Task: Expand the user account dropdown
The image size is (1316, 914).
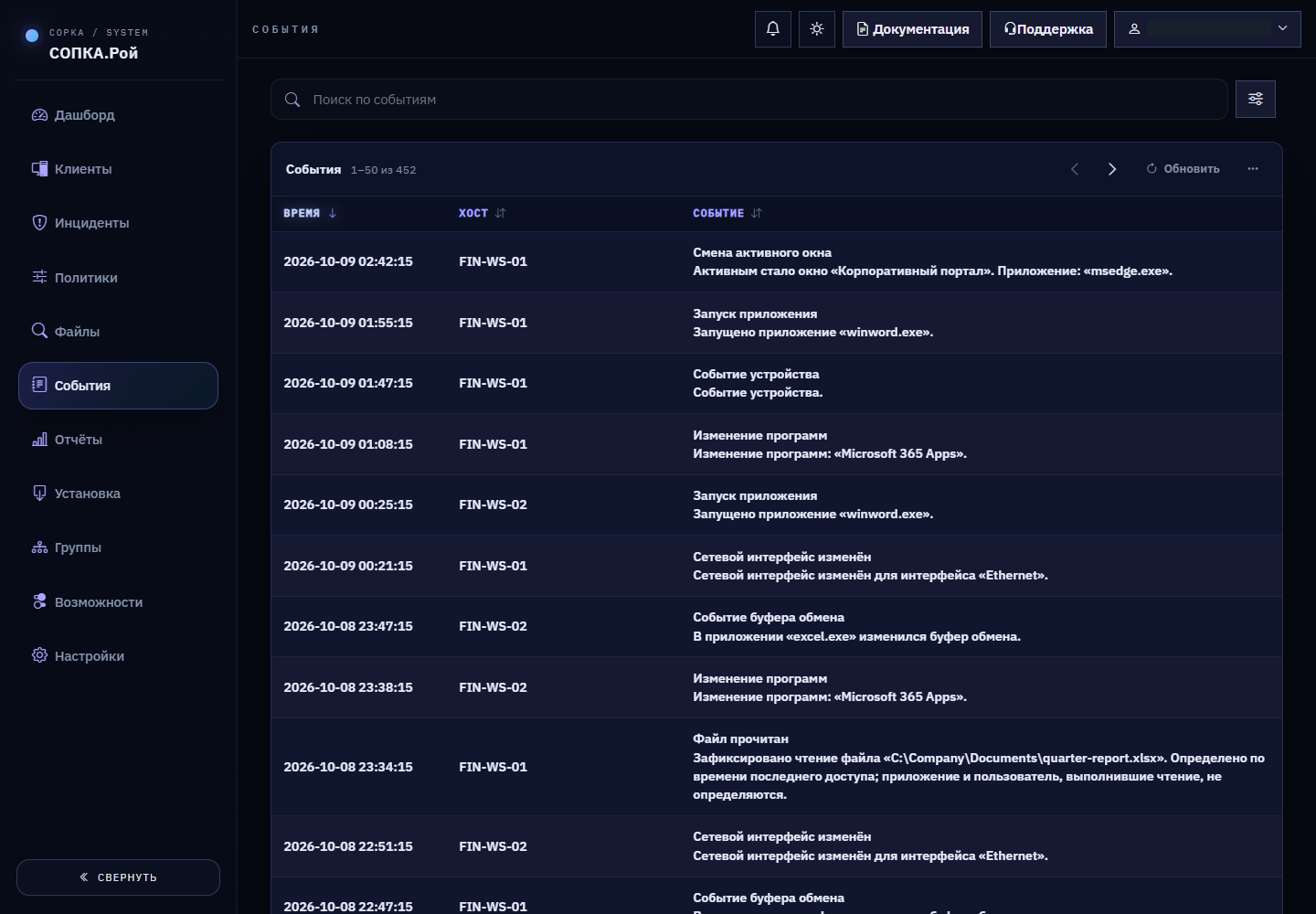Action: (x=1207, y=29)
